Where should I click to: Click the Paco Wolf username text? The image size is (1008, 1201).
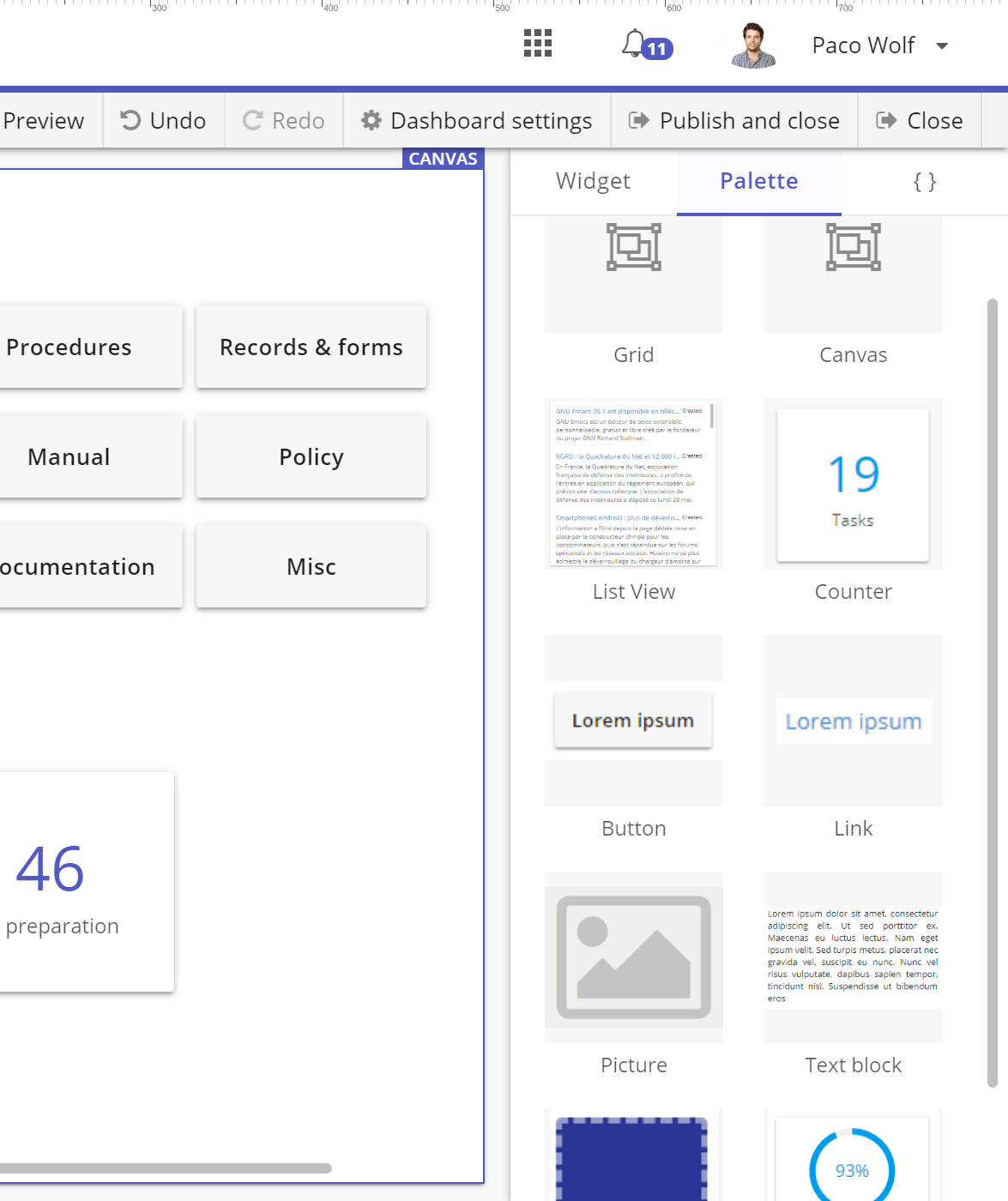pyautogui.click(x=863, y=45)
